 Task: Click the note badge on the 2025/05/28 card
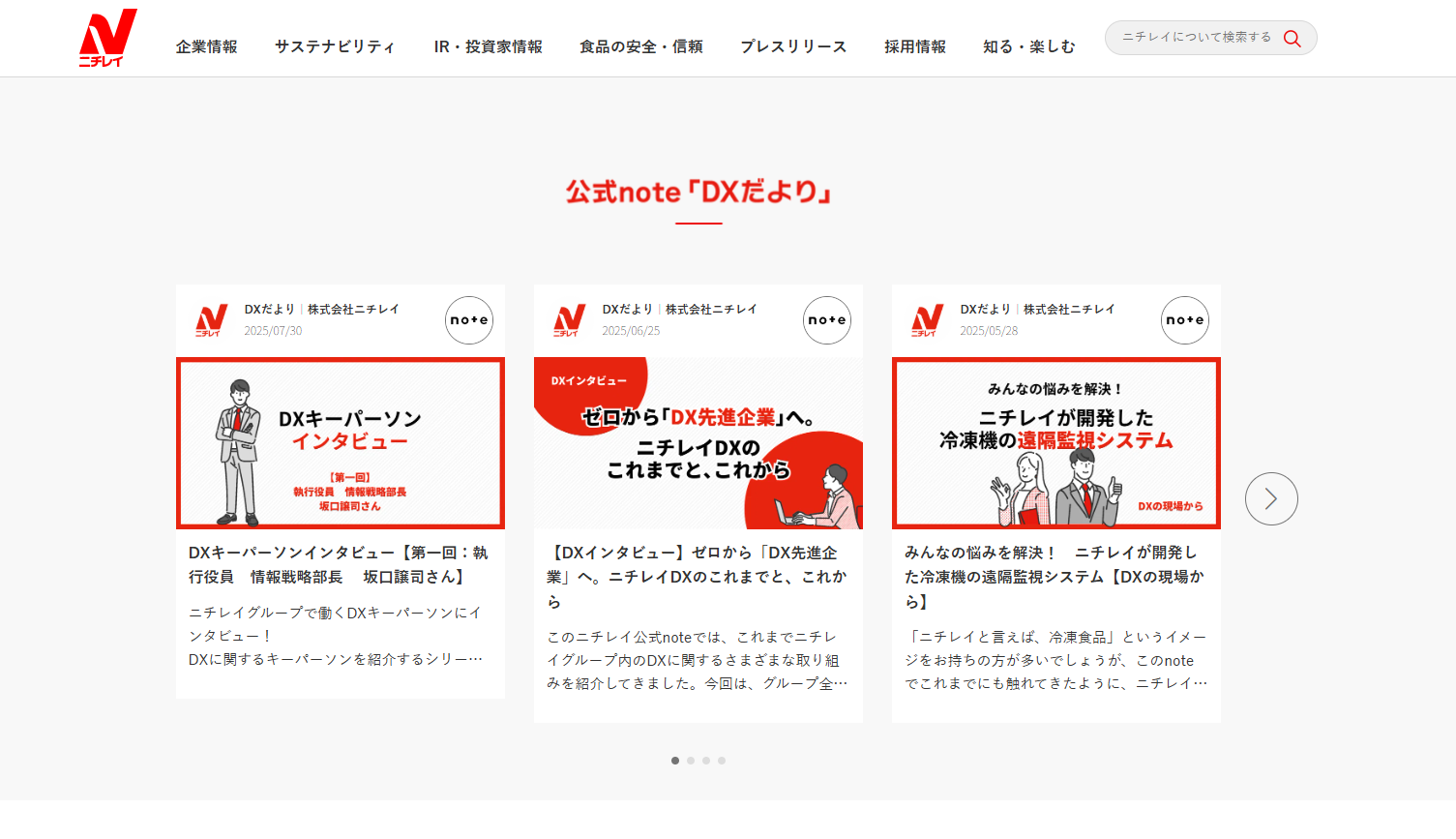click(x=1185, y=320)
